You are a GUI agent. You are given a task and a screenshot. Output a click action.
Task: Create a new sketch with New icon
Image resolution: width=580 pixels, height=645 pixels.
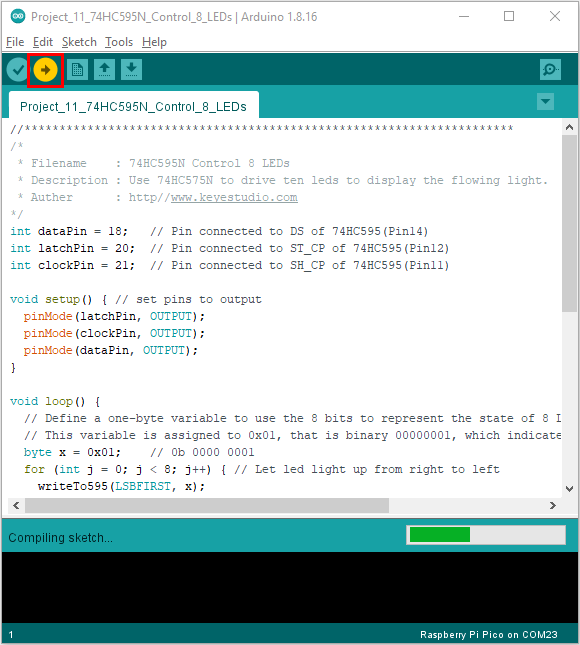[x=77, y=70]
